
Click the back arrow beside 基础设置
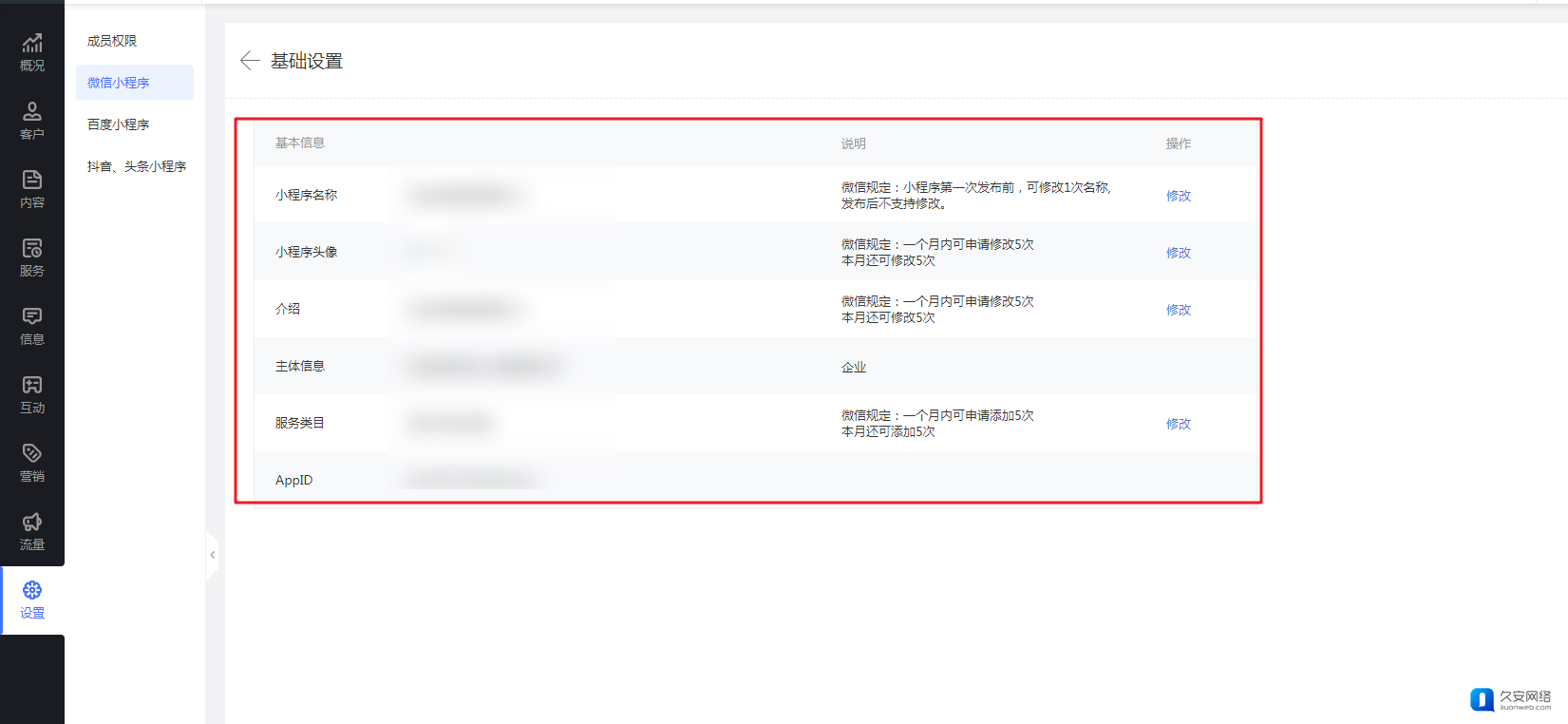[250, 61]
